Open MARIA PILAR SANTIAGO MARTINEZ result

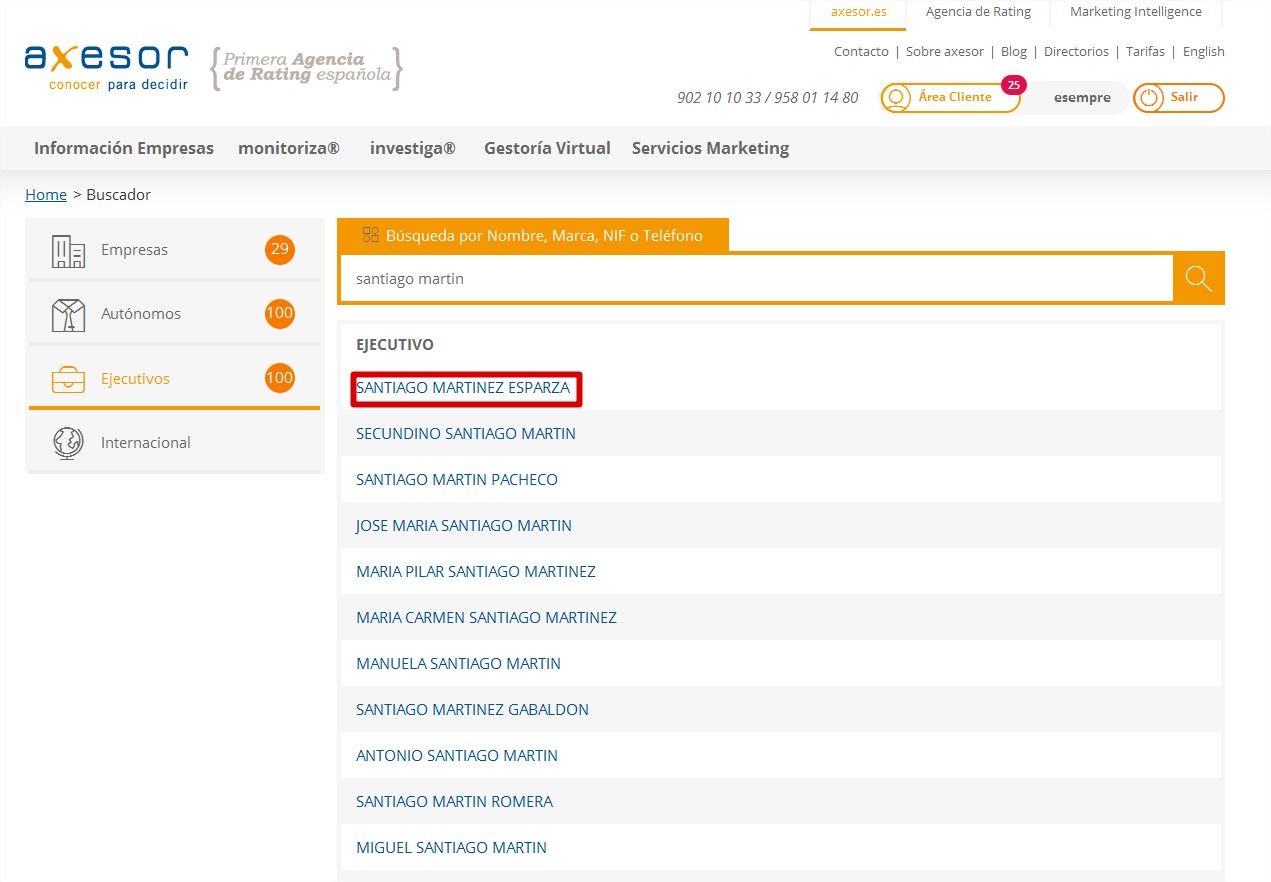pyautogui.click(x=476, y=572)
